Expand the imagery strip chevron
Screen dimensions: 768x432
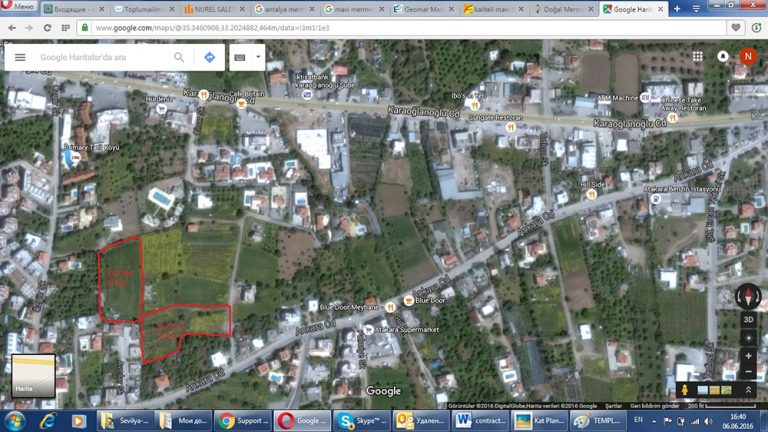click(747, 389)
